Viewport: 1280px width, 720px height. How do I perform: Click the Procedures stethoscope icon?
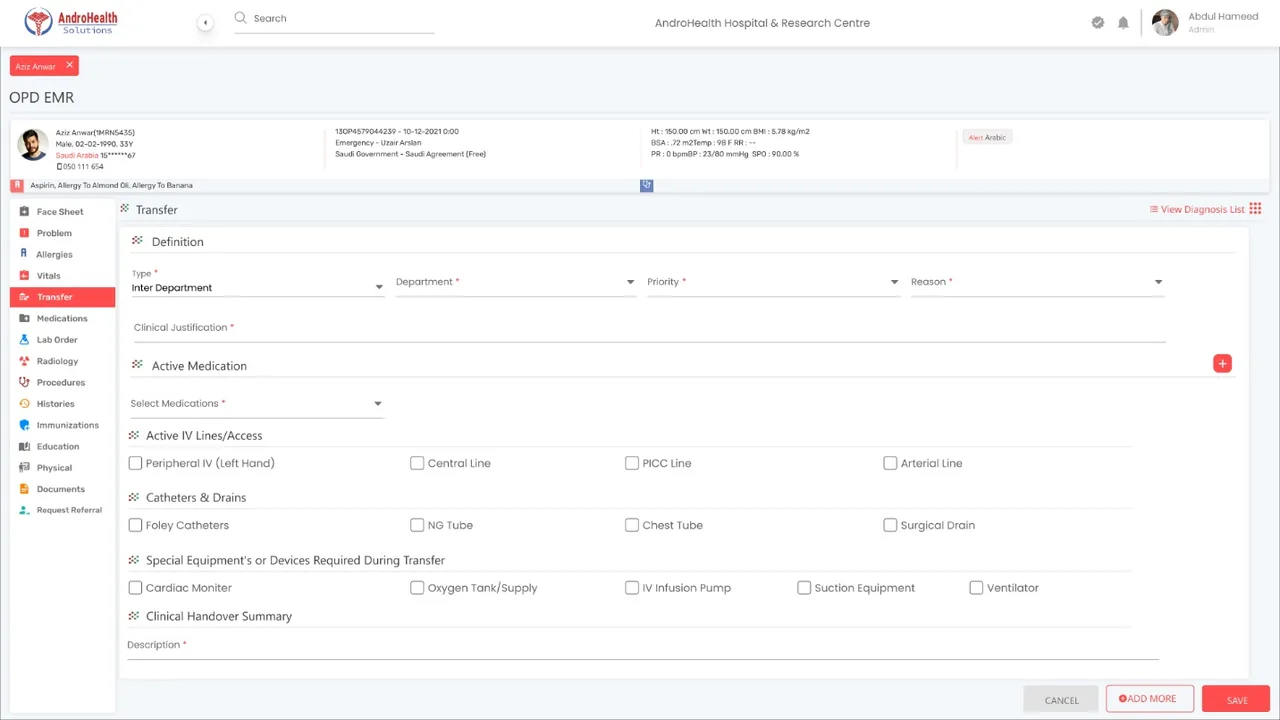[25, 382]
